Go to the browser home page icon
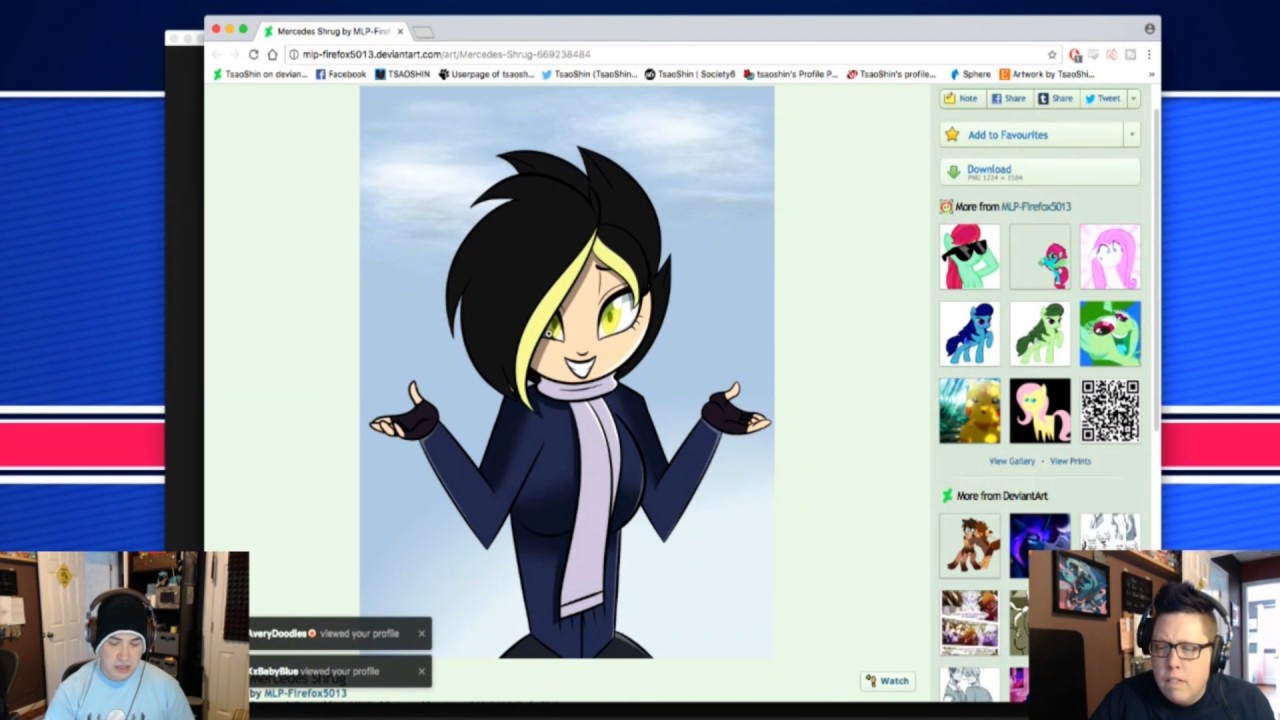1280x720 pixels. (272, 54)
